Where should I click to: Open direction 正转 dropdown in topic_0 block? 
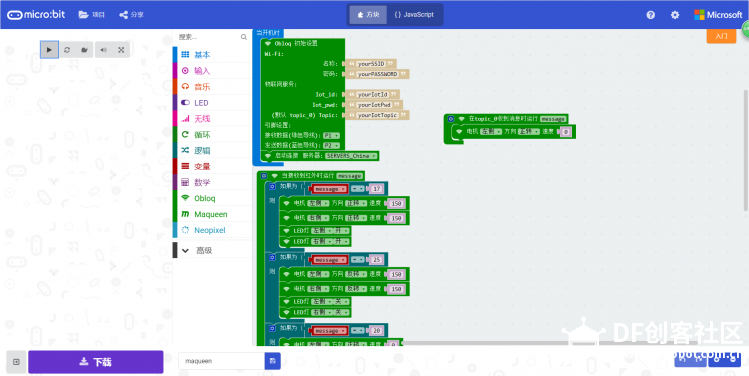529,131
